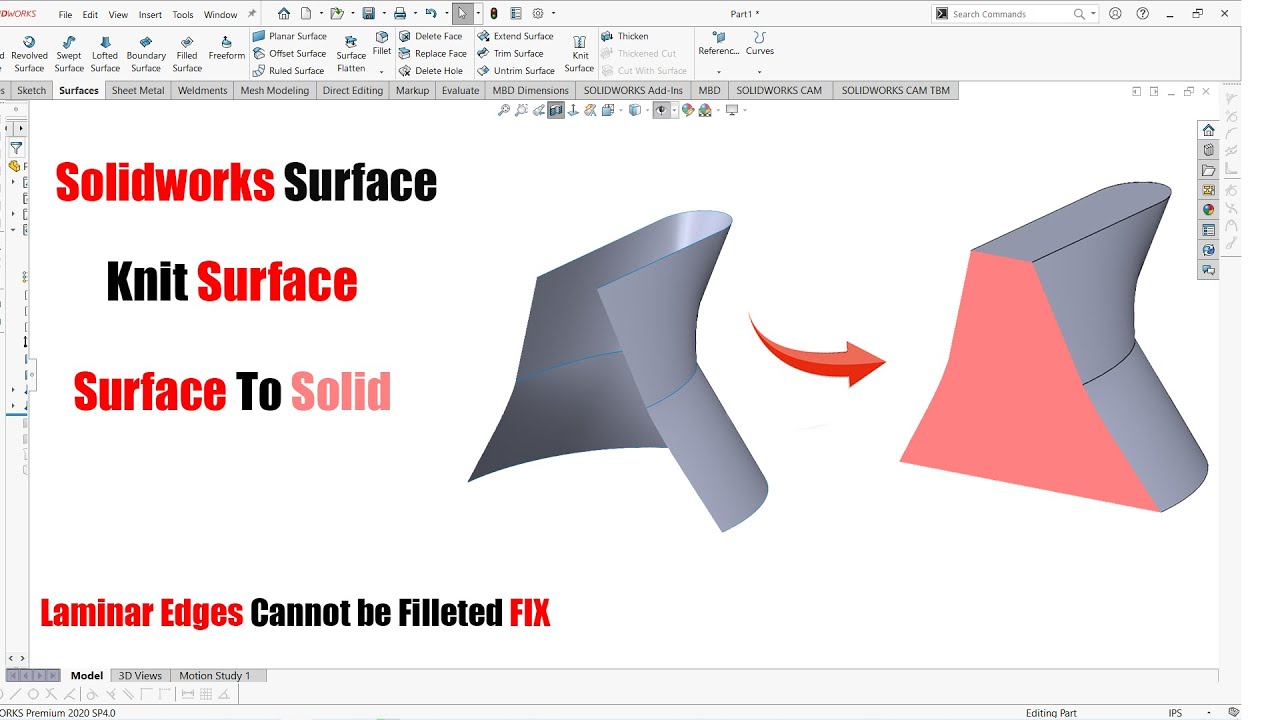Open the Design Library task pane tab
The width and height of the screenshot is (1280, 720).
pos(1208,150)
